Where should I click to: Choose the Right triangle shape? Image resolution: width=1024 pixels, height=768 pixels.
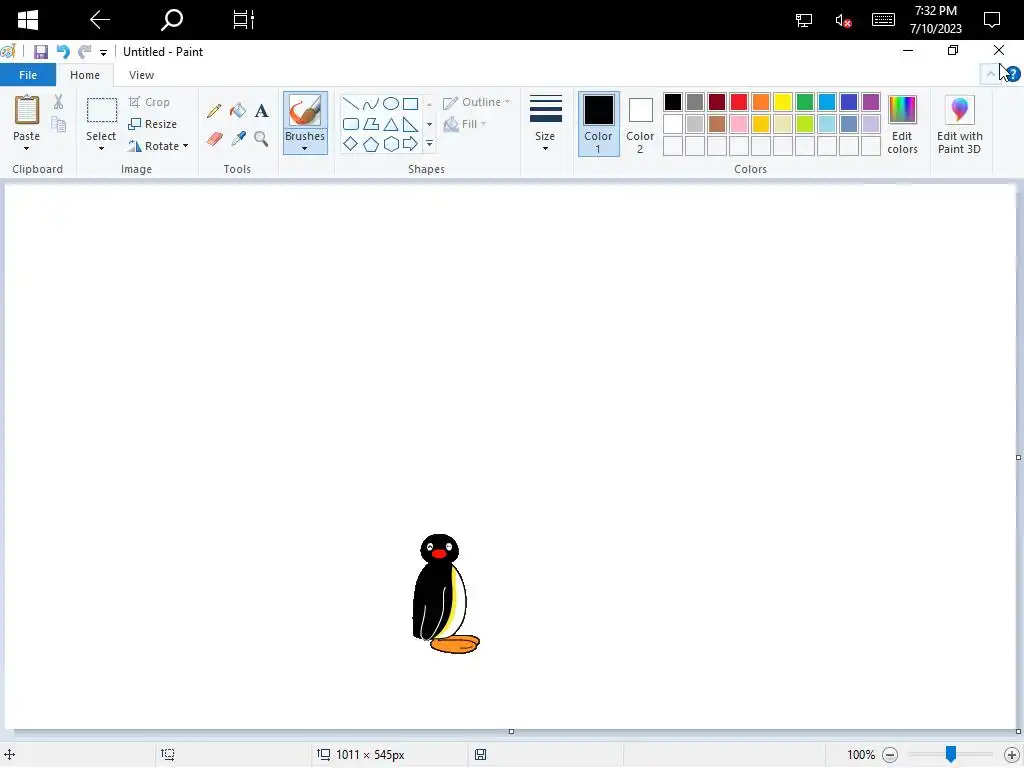(x=410, y=124)
